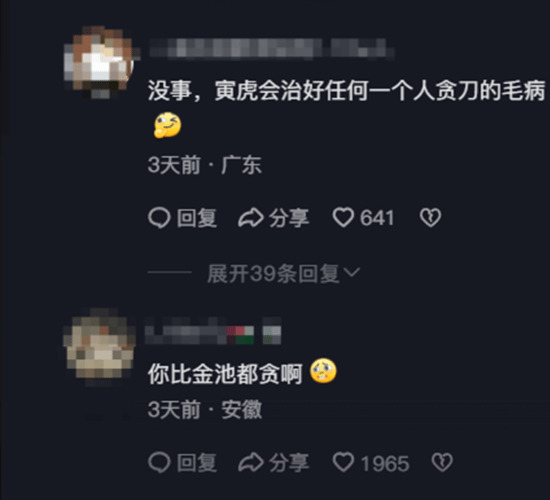Click 分享 text under the 金池 comment
550x500 pixels.
[x=289, y=462]
